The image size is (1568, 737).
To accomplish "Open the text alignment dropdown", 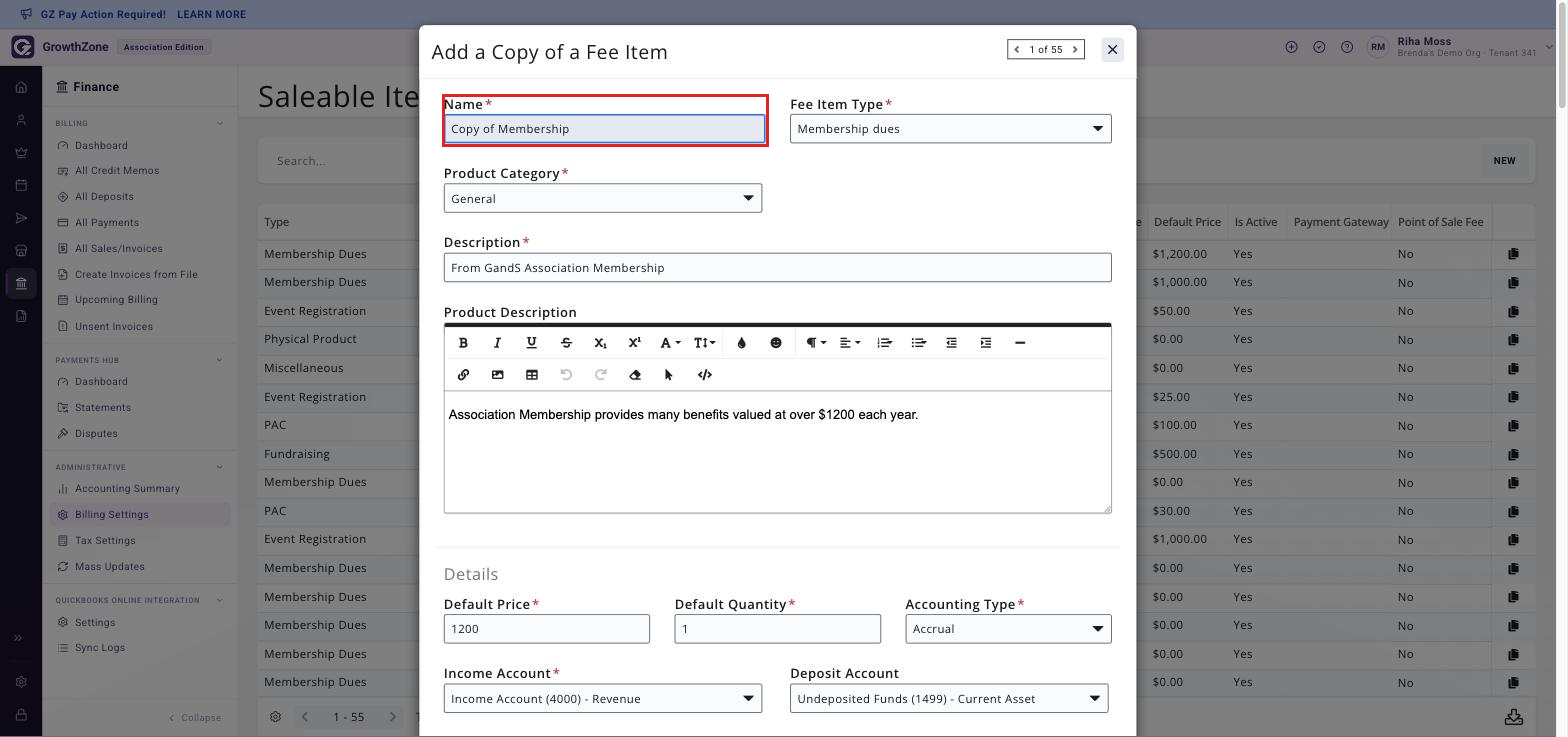I will [850, 343].
